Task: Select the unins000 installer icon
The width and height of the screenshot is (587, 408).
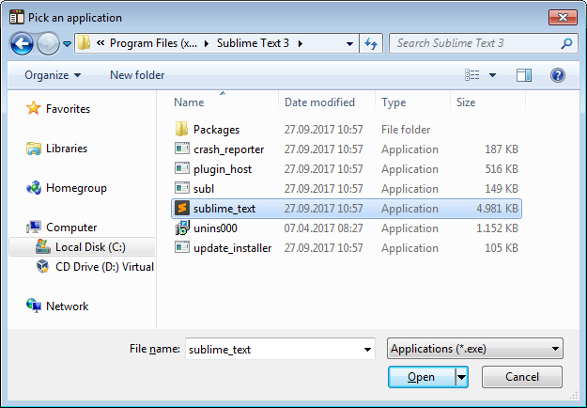Action: point(182,228)
